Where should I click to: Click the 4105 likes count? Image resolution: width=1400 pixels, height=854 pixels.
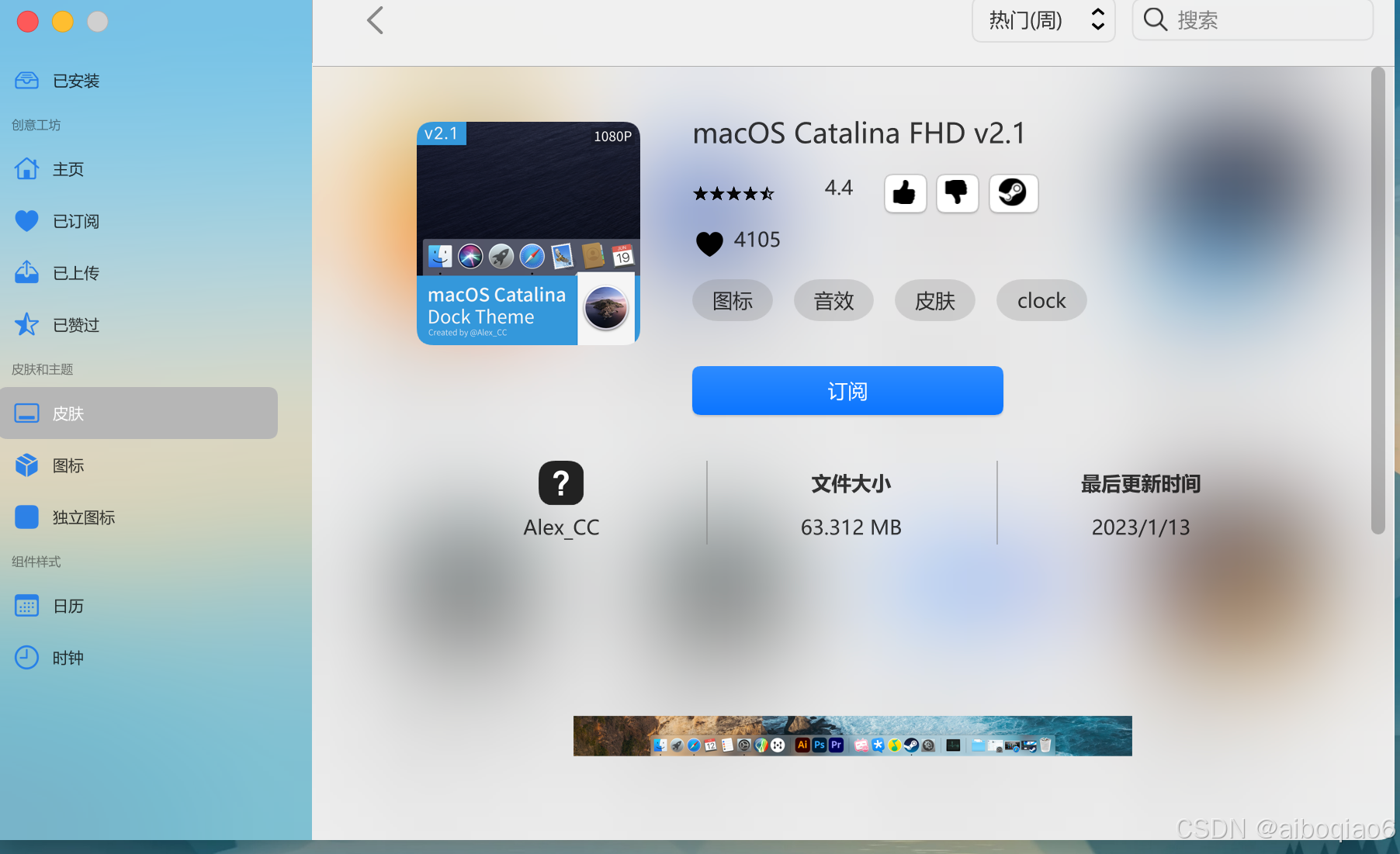(x=757, y=240)
